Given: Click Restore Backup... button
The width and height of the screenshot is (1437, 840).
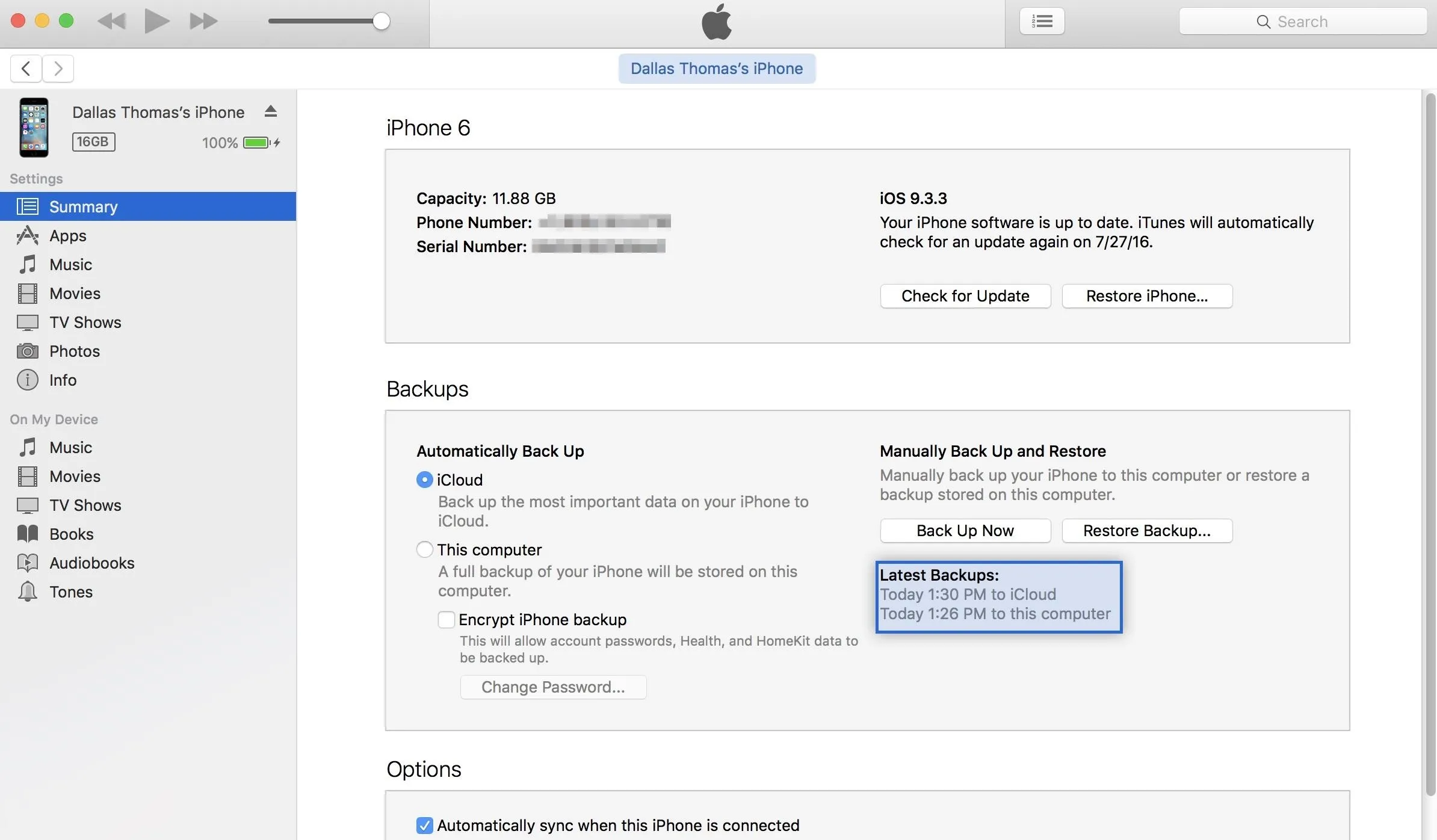Looking at the screenshot, I should coord(1147,531).
